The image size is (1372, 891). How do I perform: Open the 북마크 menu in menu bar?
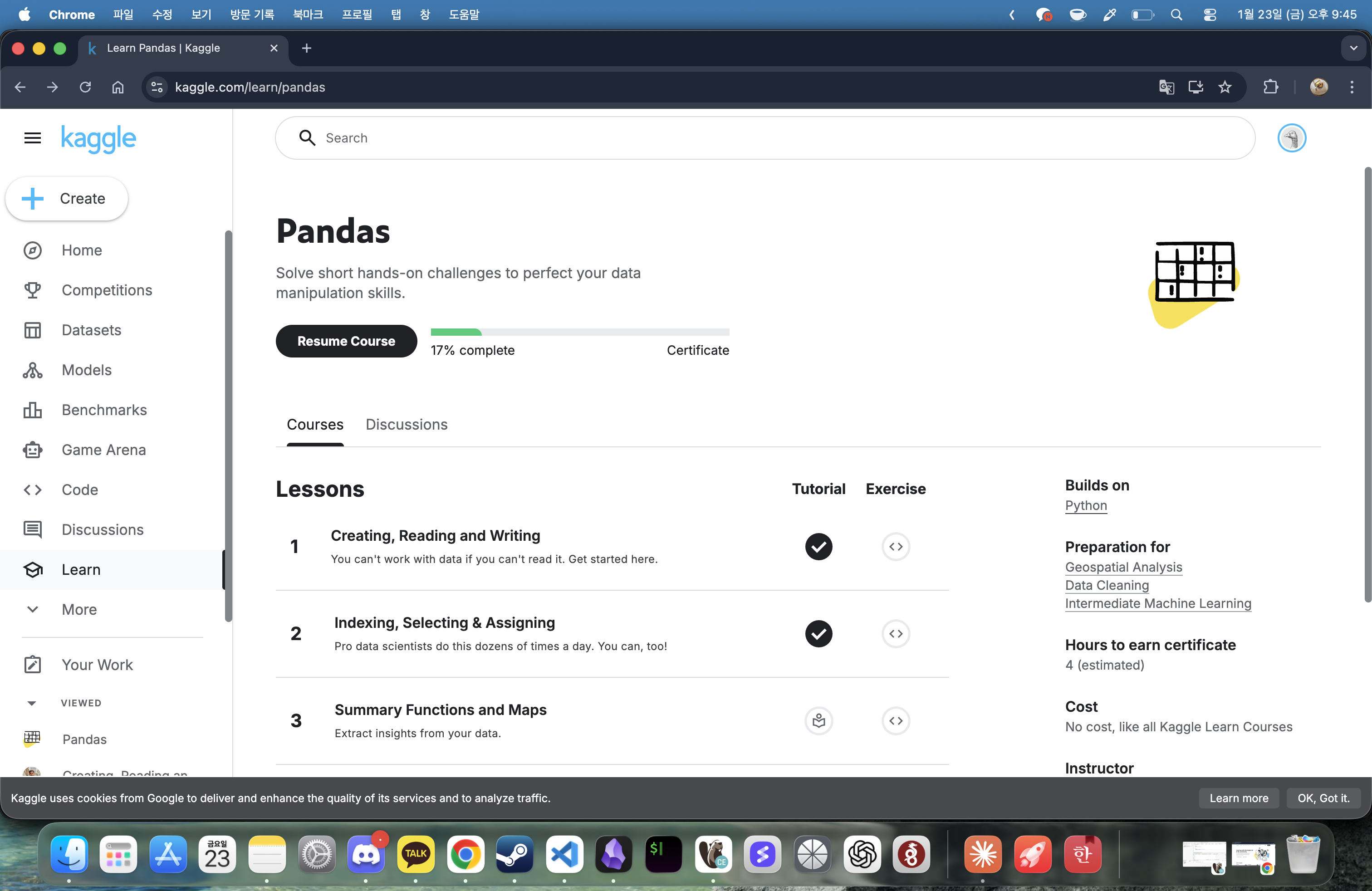coord(307,15)
